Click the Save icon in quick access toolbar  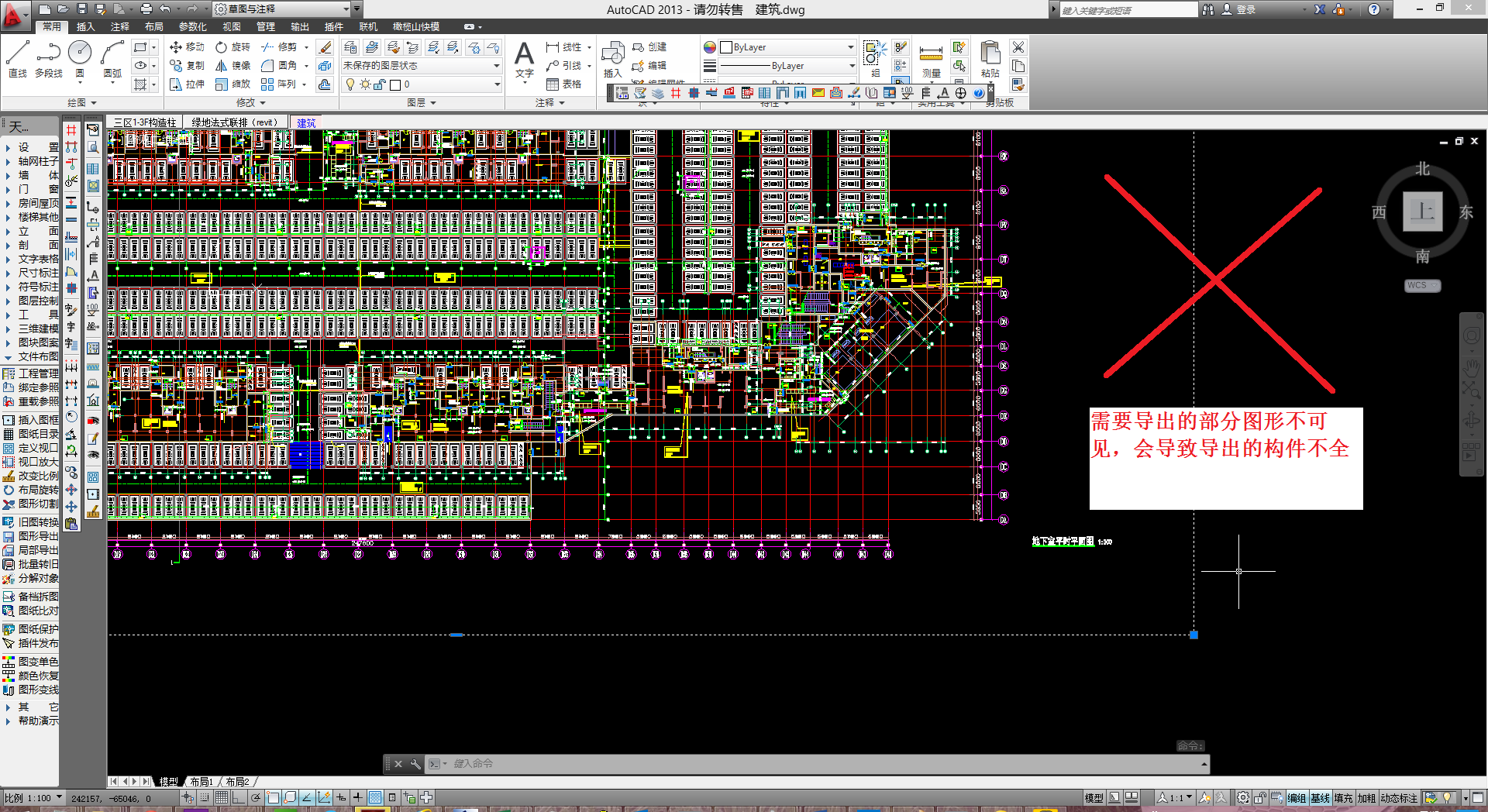[81, 9]
